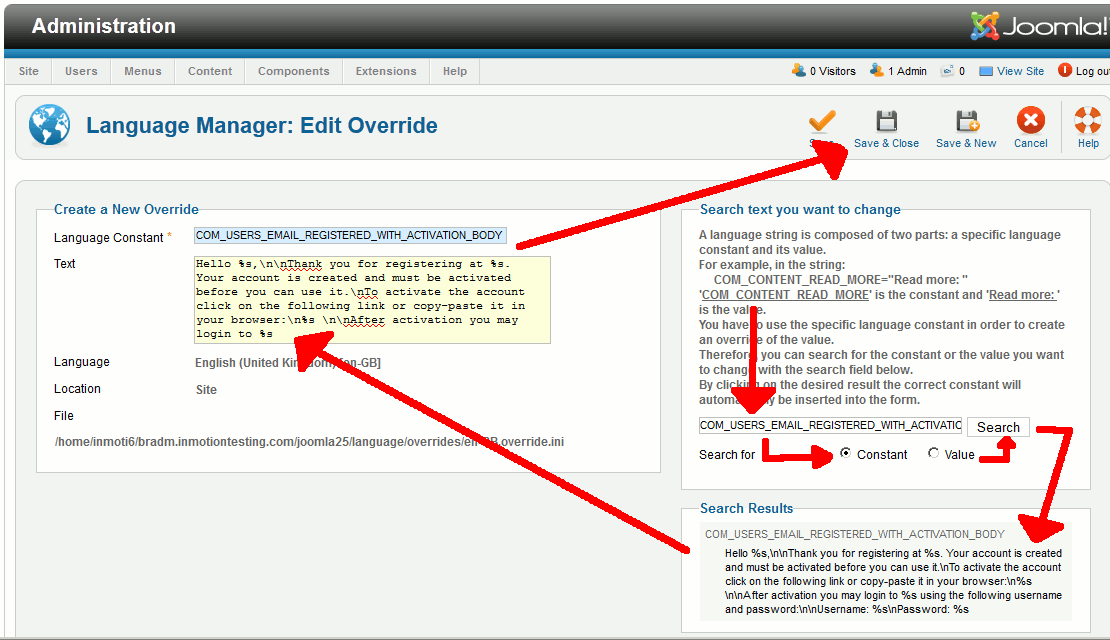This screenshot has height=640, width=1110.
Task: Click the search result message body text
Action: click(893, 581)
